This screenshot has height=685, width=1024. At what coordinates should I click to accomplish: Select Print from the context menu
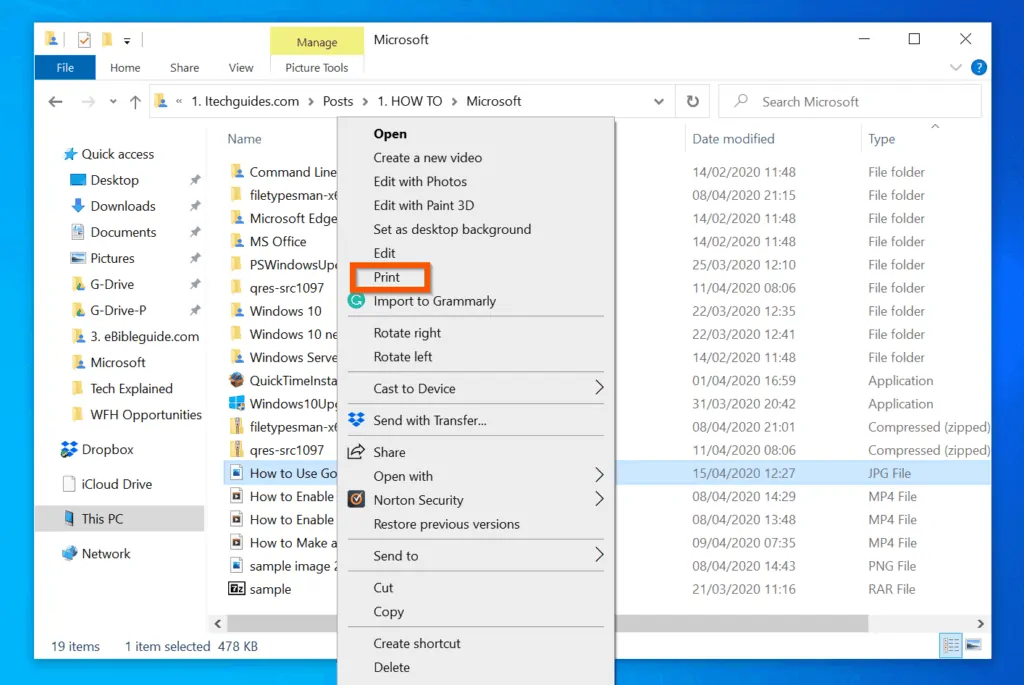coord(389,277)
